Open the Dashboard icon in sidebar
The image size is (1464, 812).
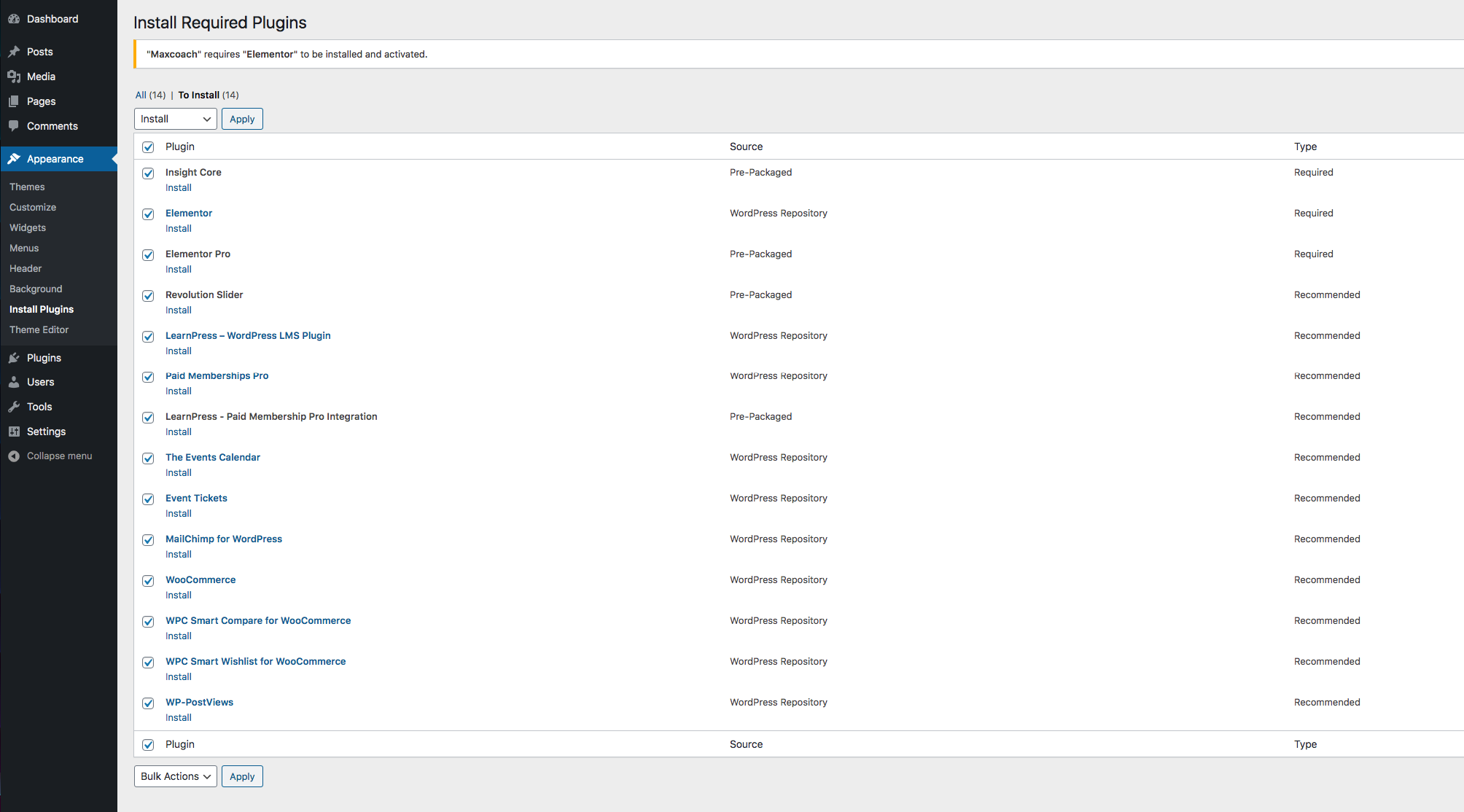coord(14,19)
